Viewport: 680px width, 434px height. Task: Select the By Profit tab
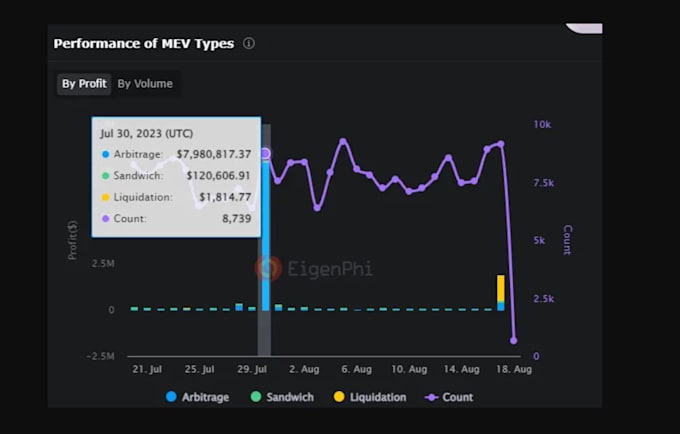pos(84,84)
